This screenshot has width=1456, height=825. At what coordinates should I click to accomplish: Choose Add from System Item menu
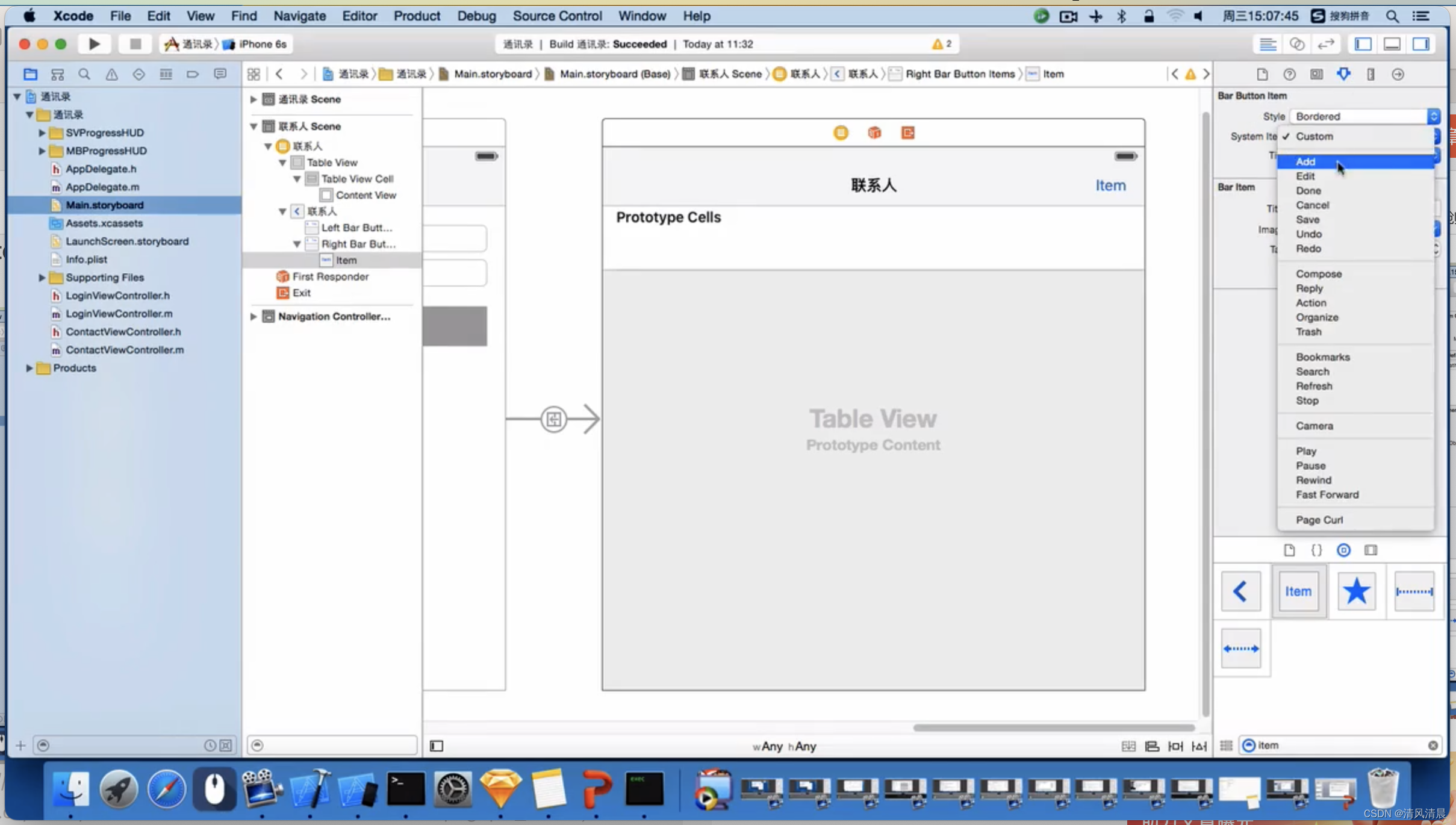coord(1355,161)
